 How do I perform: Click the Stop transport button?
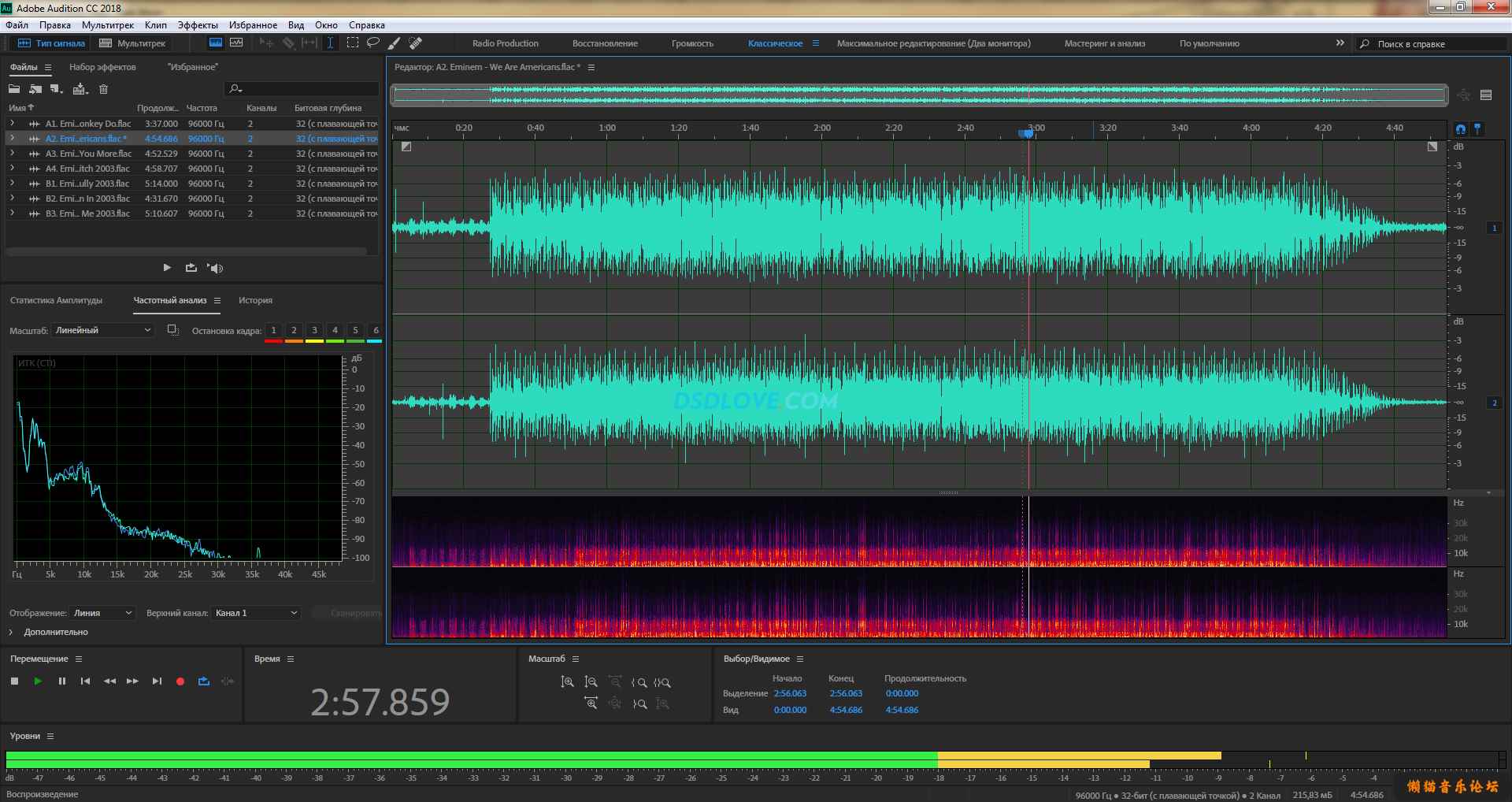(14, 681)
